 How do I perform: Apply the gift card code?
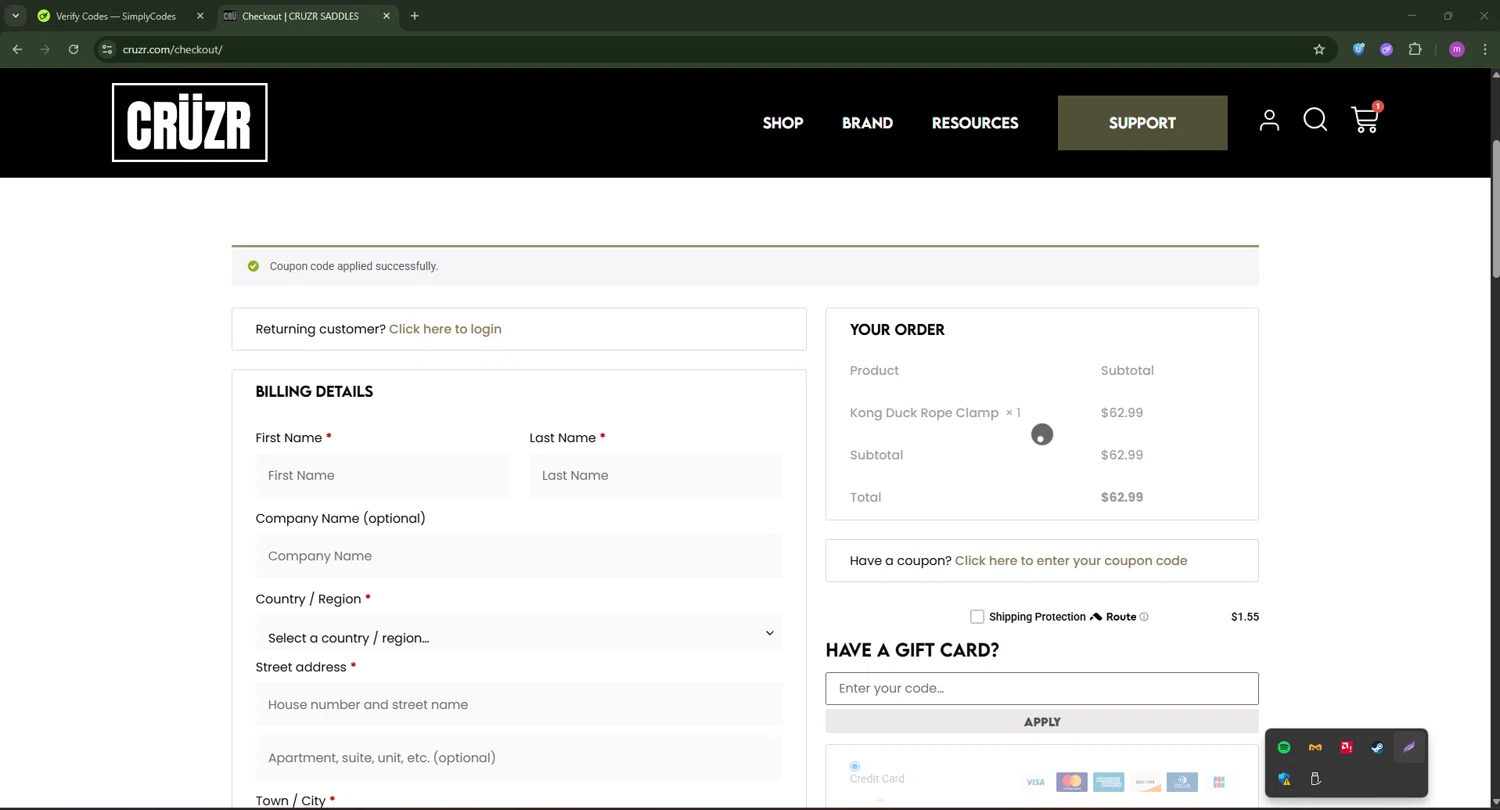click(1042, 722)
